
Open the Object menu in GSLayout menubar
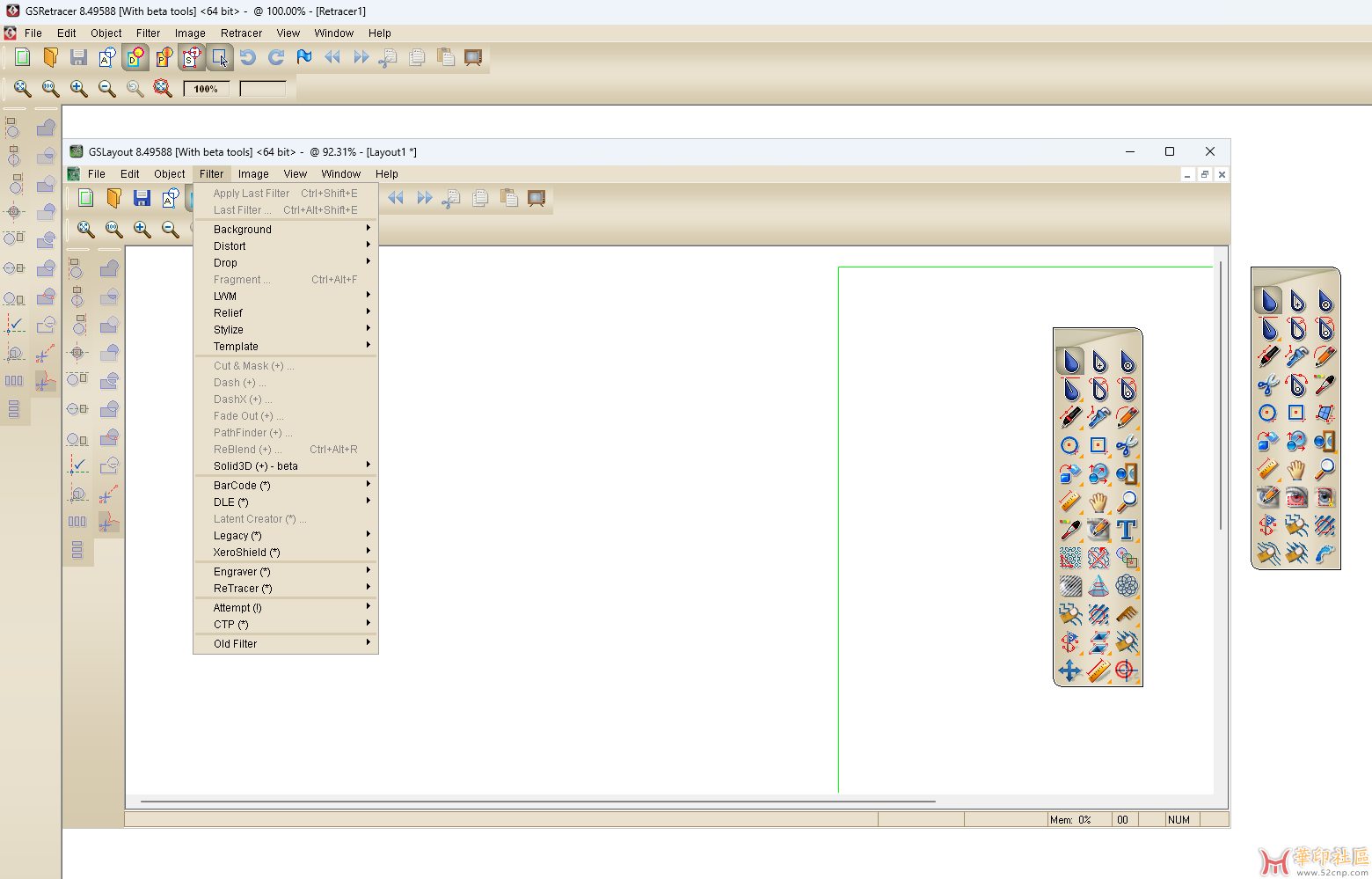169,173
